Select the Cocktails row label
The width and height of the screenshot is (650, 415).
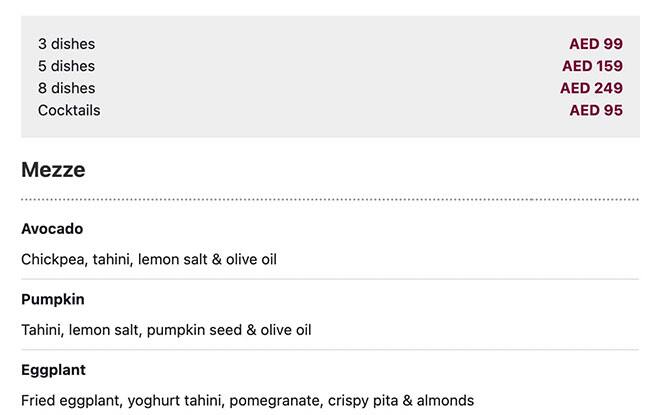point(69,110)
